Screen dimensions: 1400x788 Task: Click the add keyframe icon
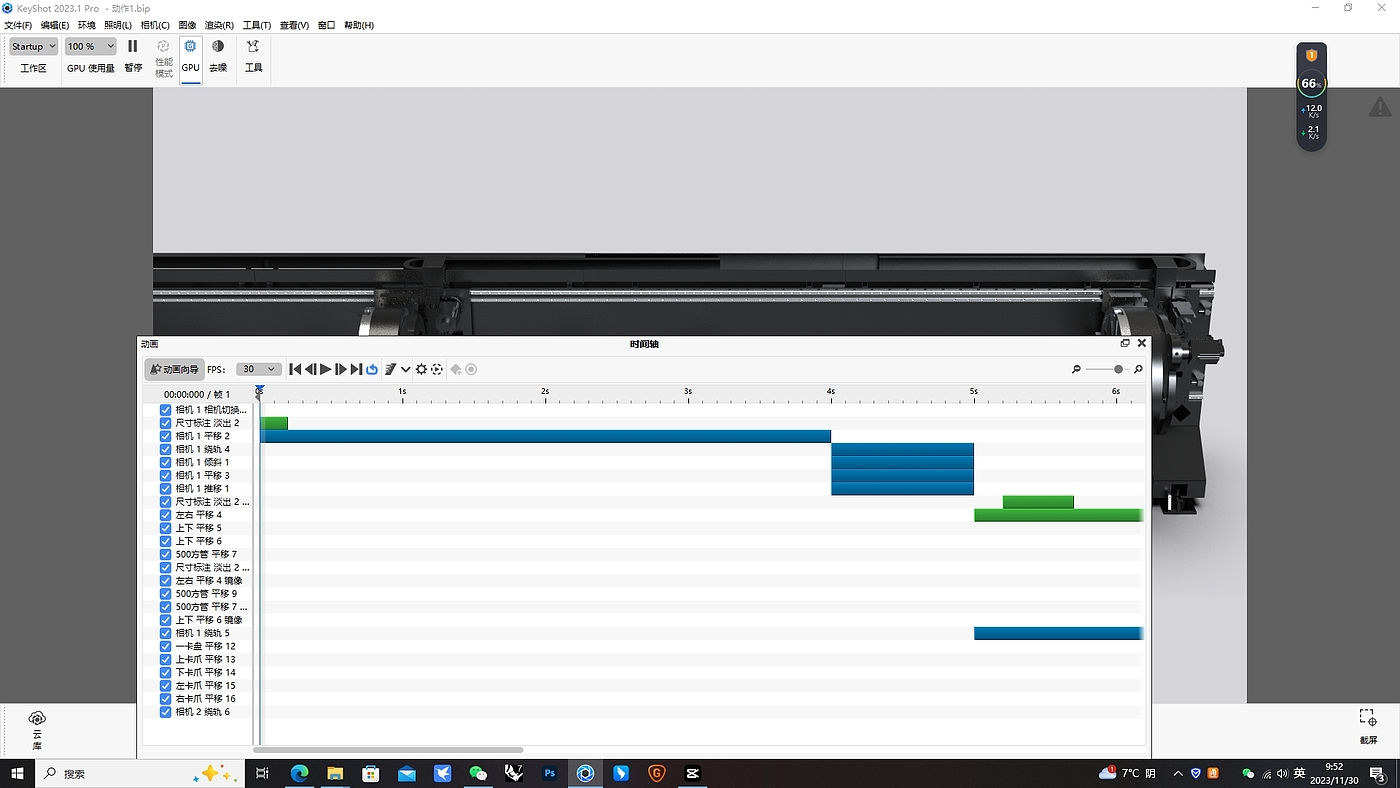pos(456,369)
